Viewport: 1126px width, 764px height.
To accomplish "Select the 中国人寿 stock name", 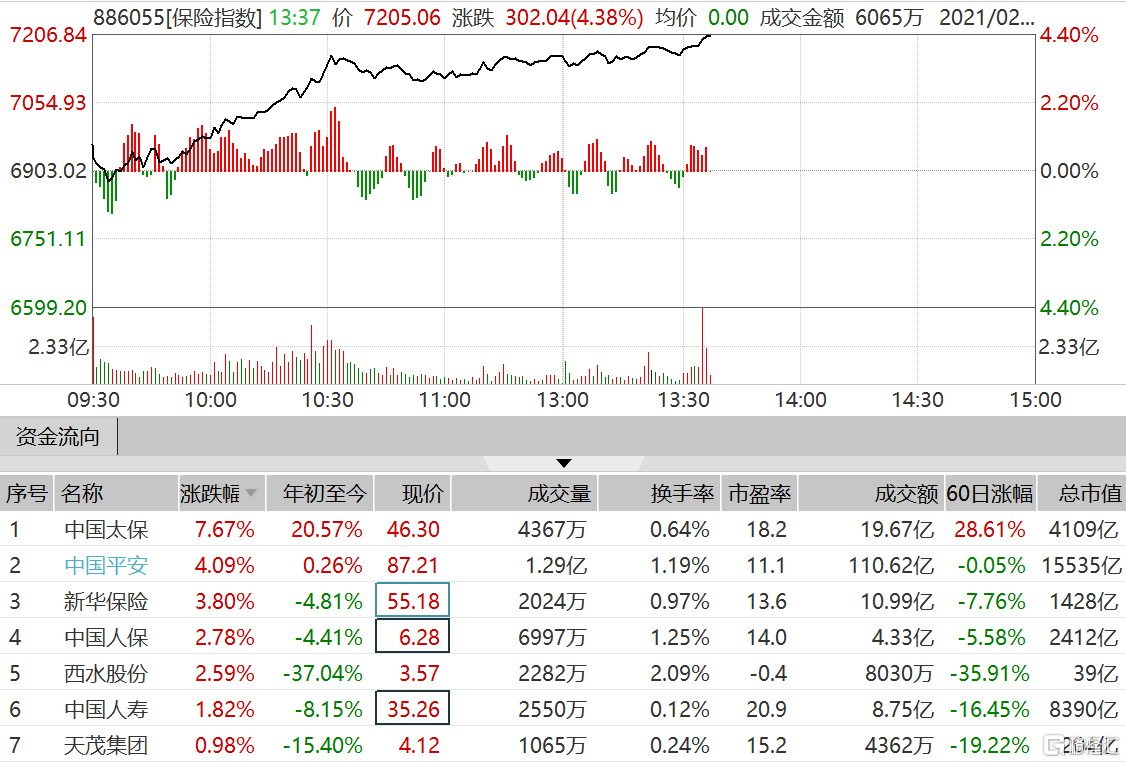I will click(106, 709).
